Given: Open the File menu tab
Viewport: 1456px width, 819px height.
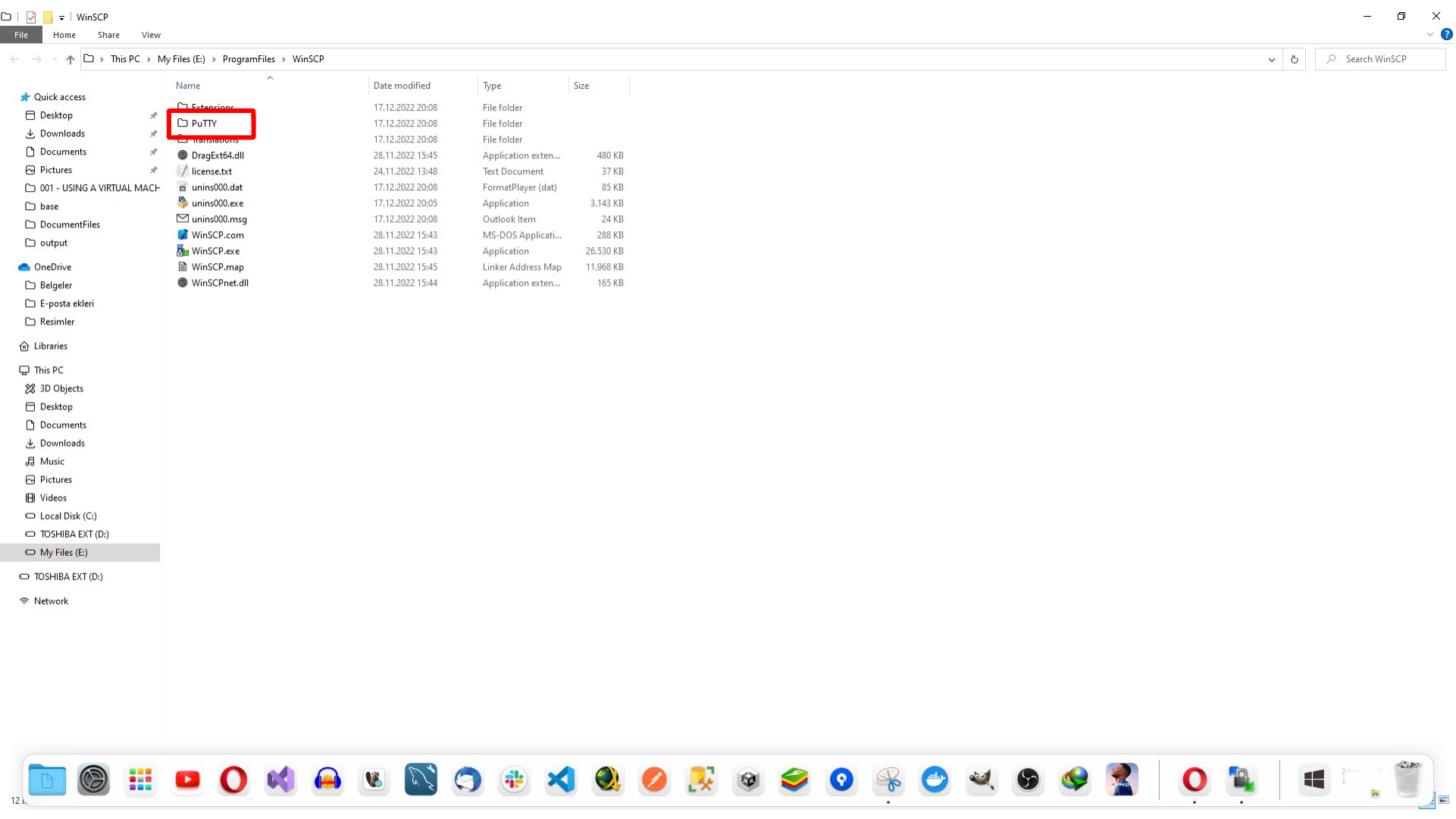Looking at the screenshot, I should tap(21, 35).
